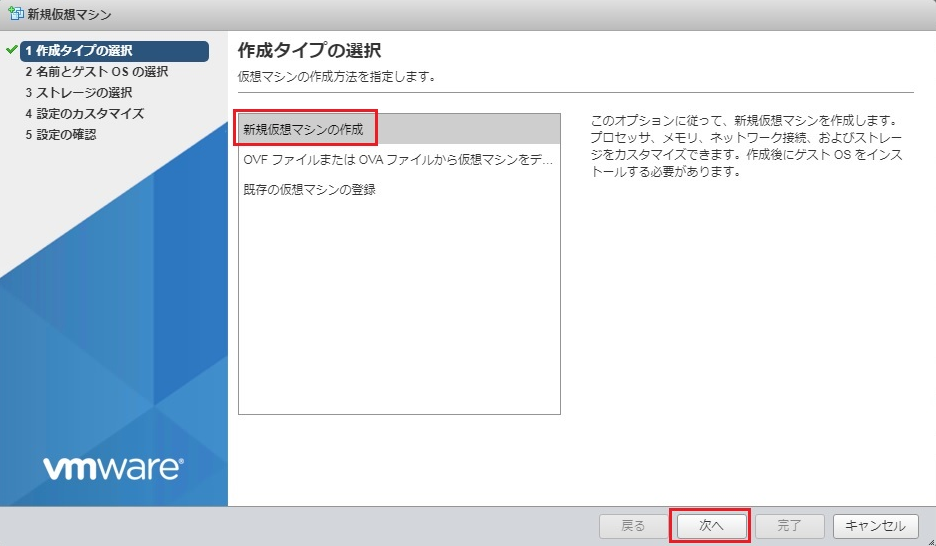The image size is (936, 546).
Task: Go to step 2 名前とゲスト OS の選択
Action: click(96, 72)
